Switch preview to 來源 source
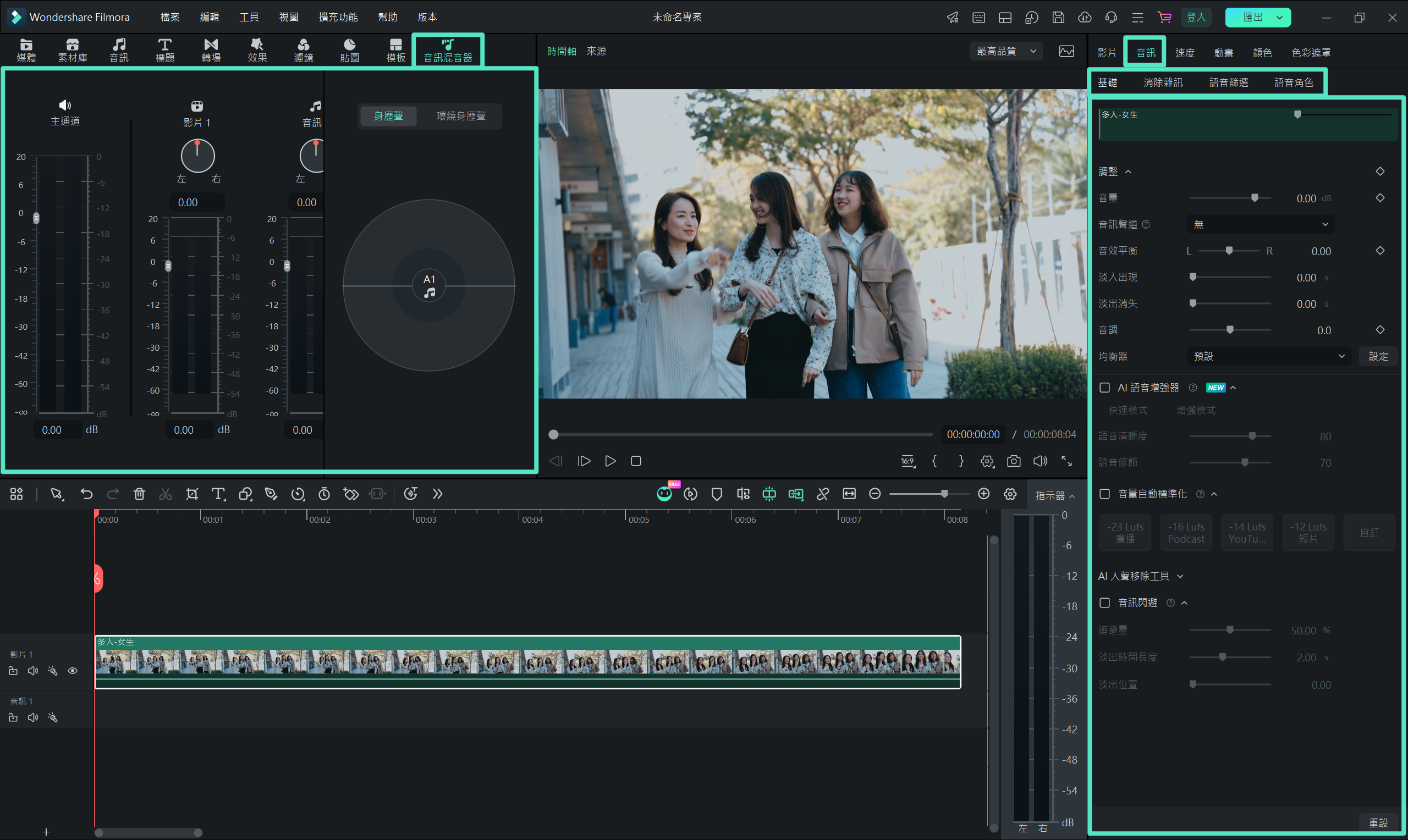1408x840 pixels. coord(596,52)
